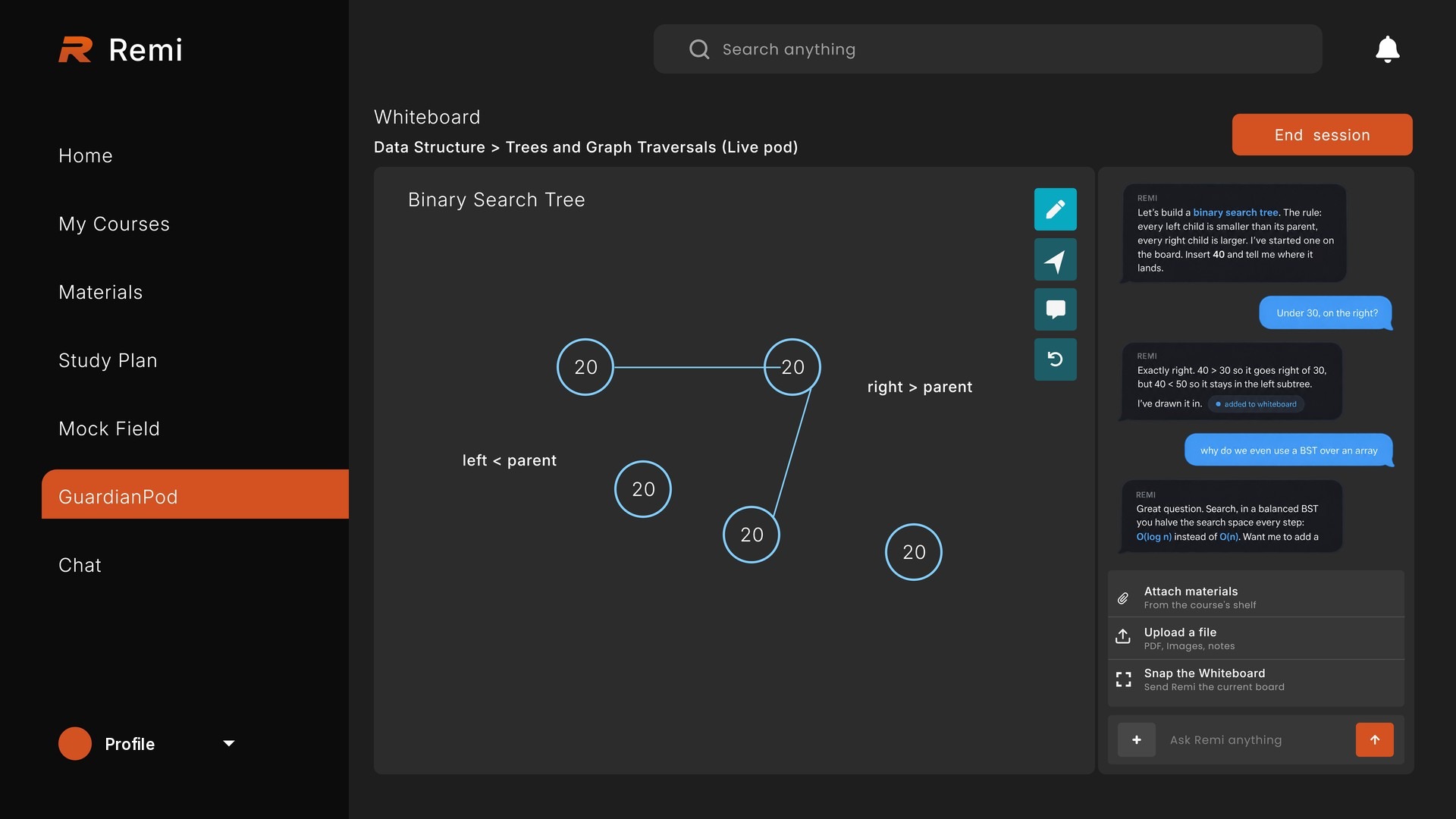Image resolution: width=1456 pixels, height=819 pixels.
Task: Click the undo tool on the whiteboard
Action: pos(1055,359)
